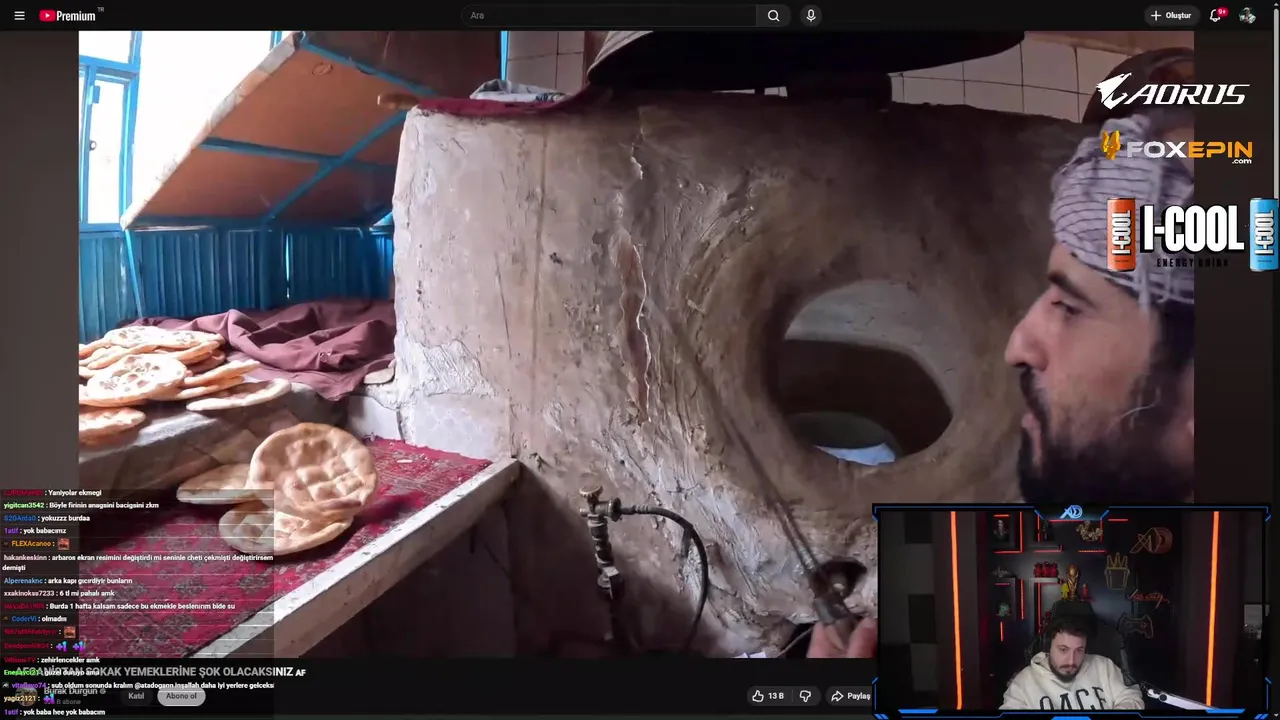Select chat message 'zehirlencekler amk'

[69, 660]
